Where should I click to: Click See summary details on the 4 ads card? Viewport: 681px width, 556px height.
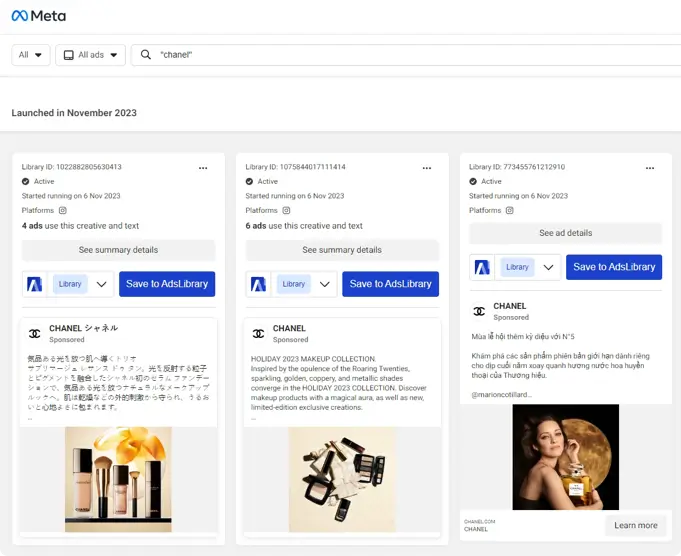tap(119, 250)
